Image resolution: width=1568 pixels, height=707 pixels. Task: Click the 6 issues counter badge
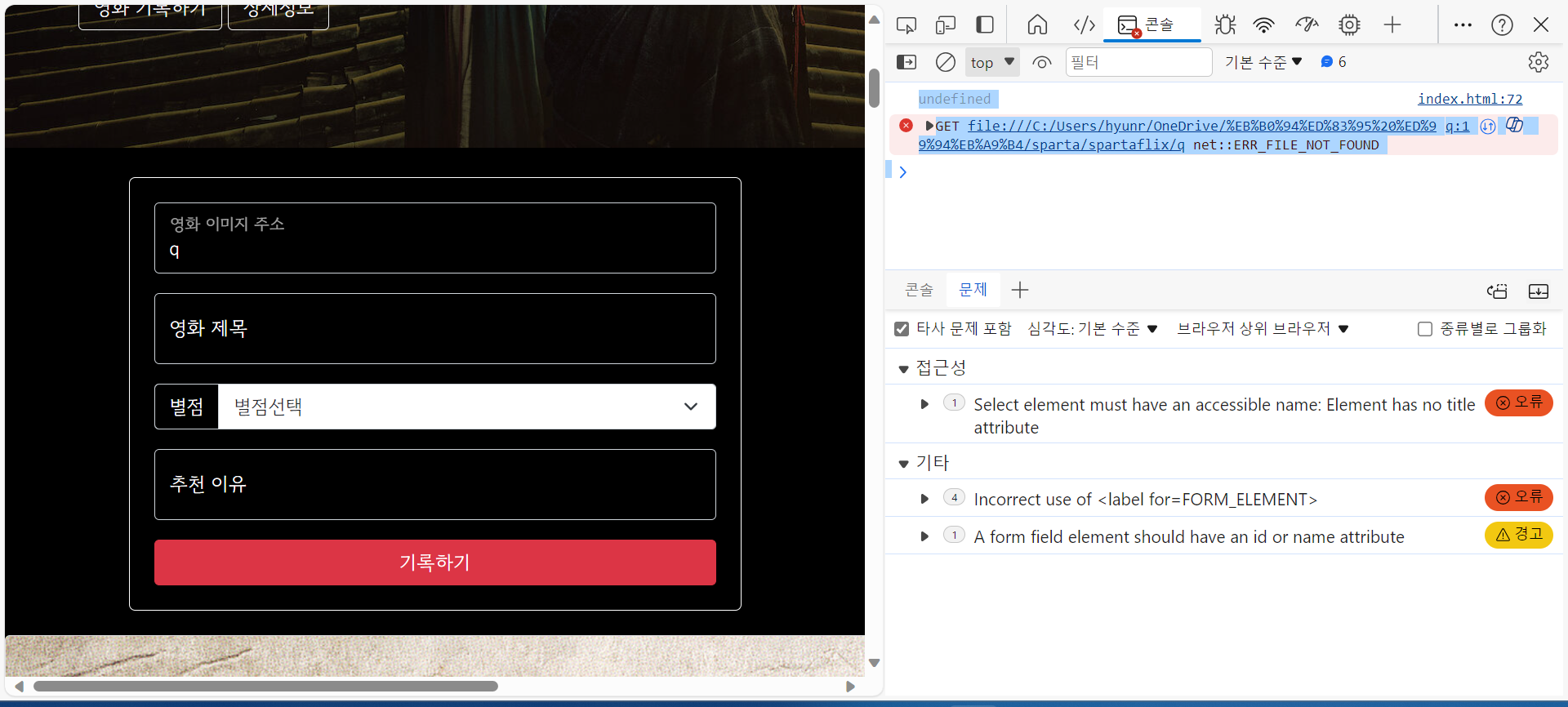pyautogui.click(x=1334, y=62)
